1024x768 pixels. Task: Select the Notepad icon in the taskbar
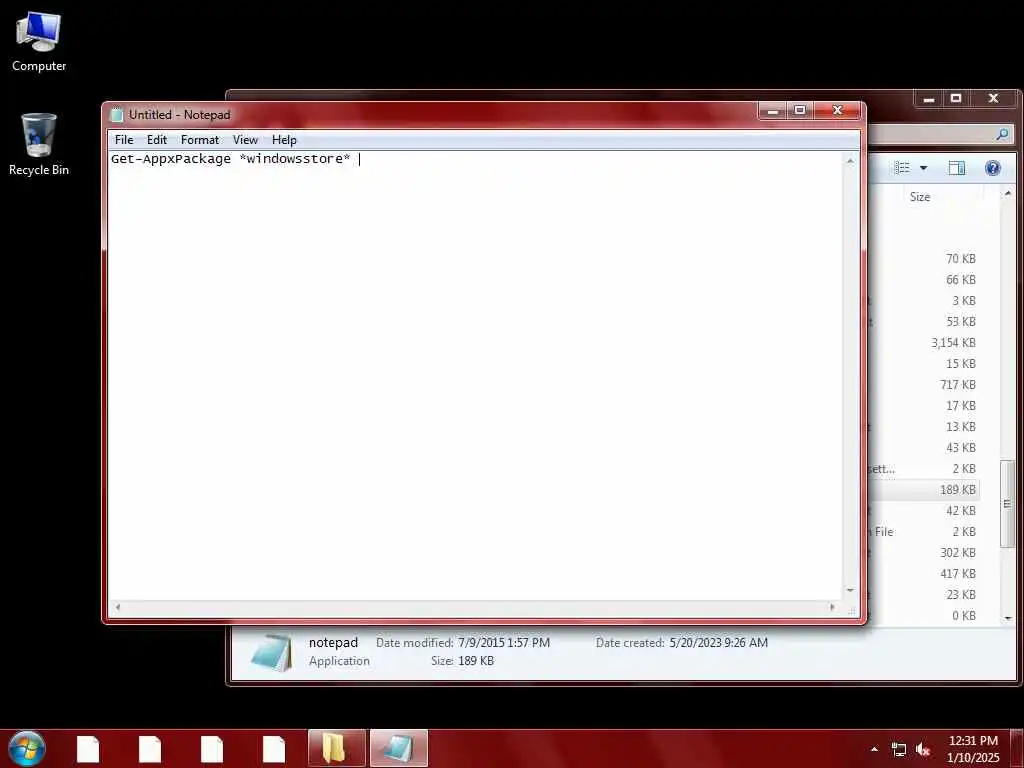tap(398, 748)
